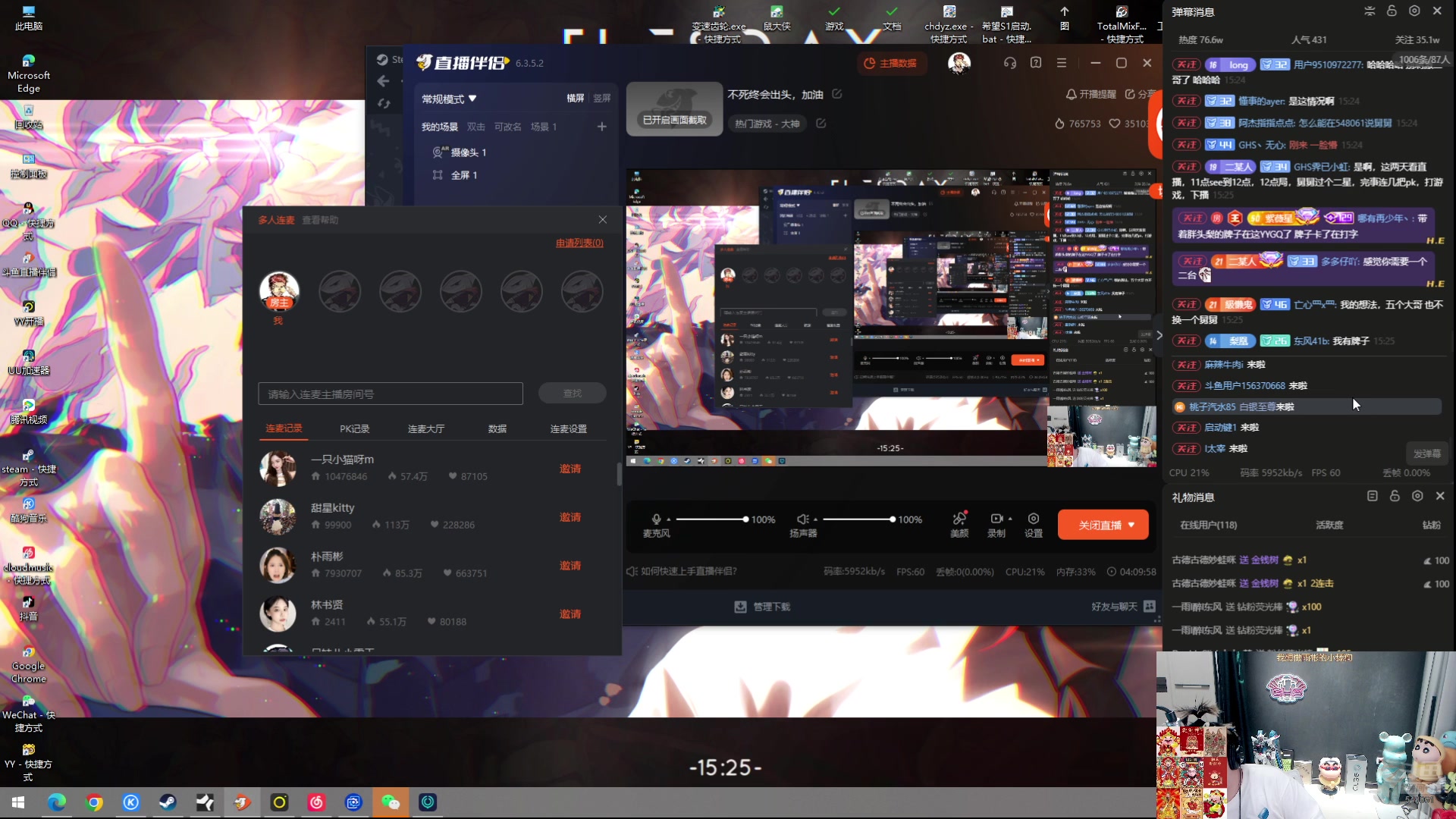This screenshot has width=1456, height=819.
Task: Open 管理下载 download manager
Action: (763, 607)
